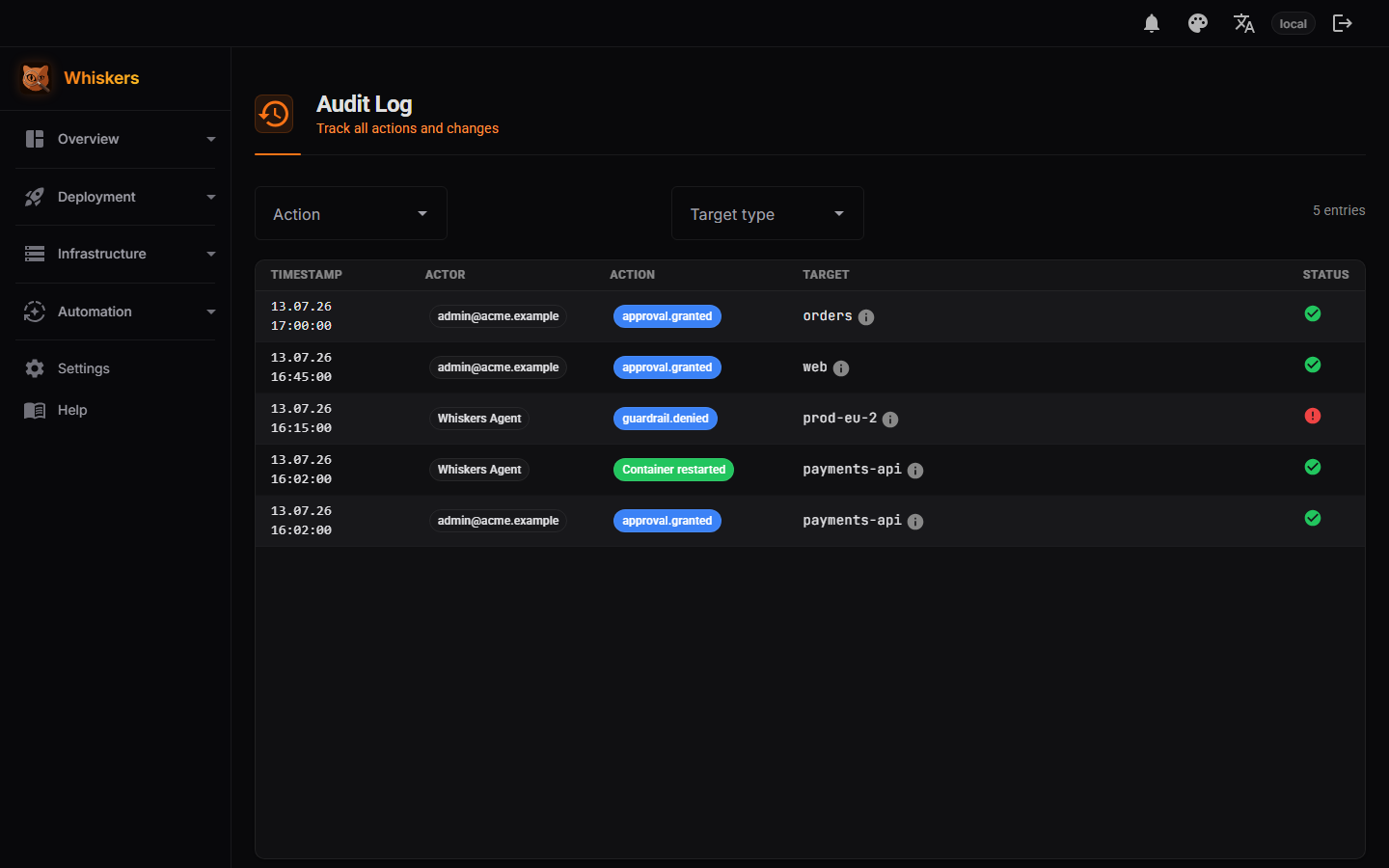Click admin@acme.example actor in web row

pyautogui.click(x=498, y=367)
